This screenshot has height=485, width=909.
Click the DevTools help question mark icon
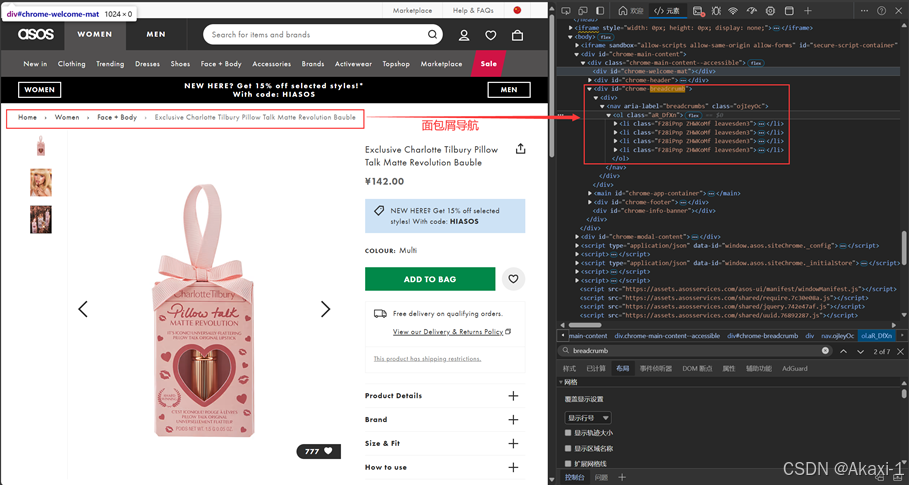click(881, 10)
